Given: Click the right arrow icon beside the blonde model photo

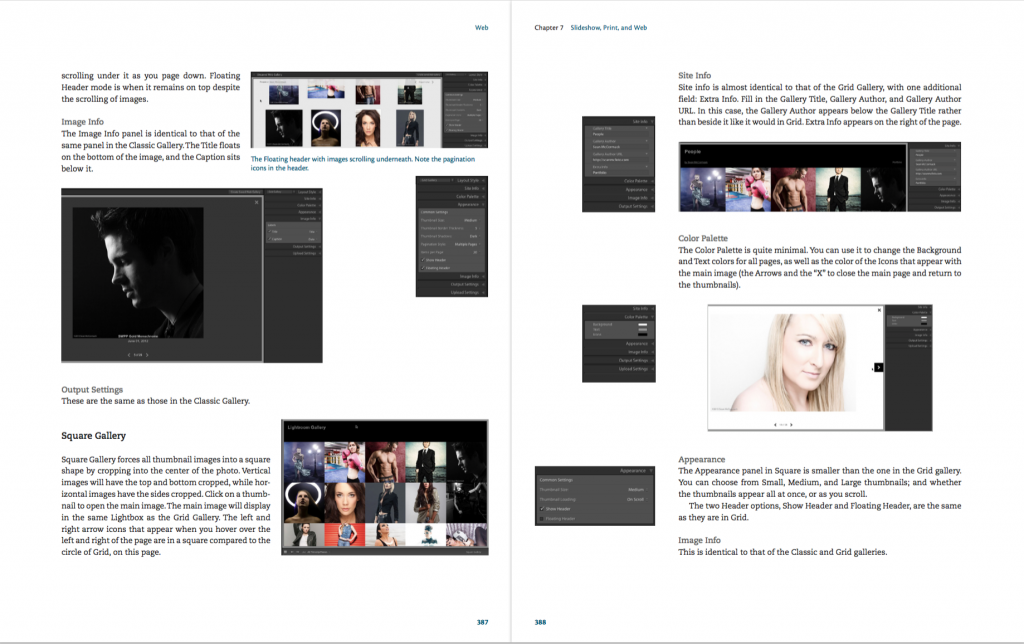Looking at the screenshot, I should 879,367.
